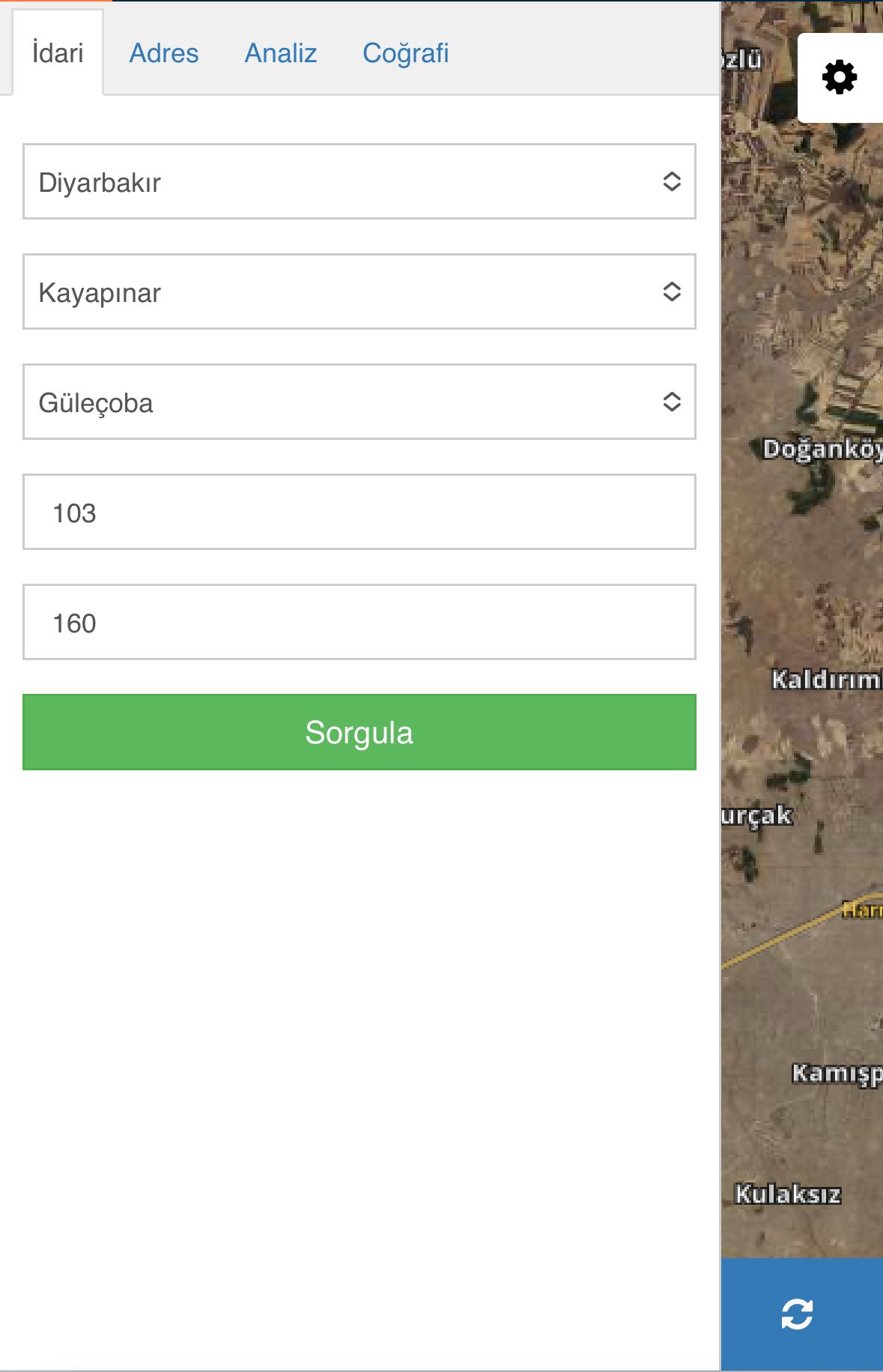Open the Güleçoba neighborhood dropdown
The image size is (883, 1372).
coord(359,402)
